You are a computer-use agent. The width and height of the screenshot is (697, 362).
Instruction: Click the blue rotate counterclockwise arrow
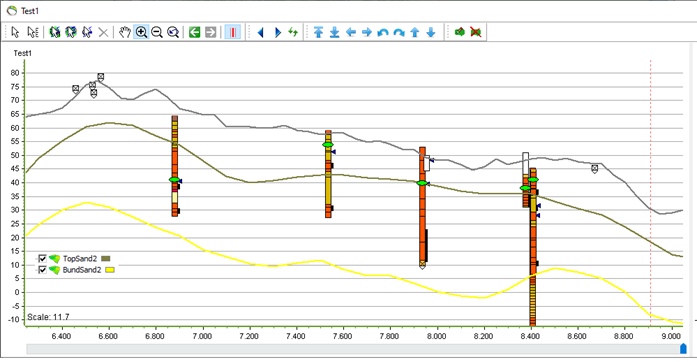point(383,32)
